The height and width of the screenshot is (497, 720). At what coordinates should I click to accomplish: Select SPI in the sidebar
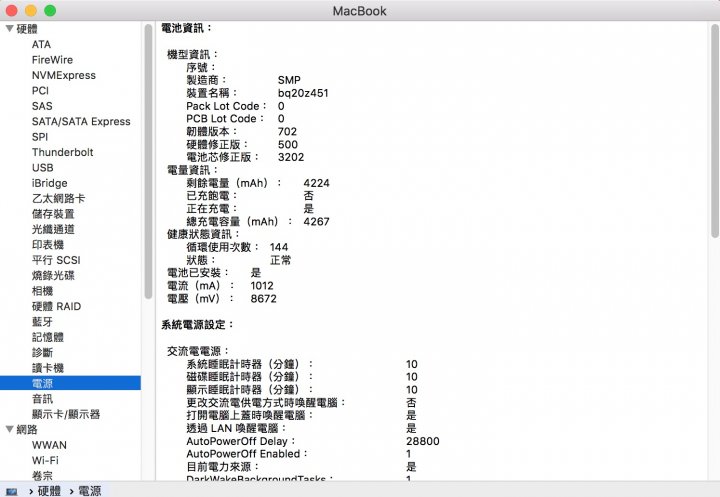(x=40, y=137)
